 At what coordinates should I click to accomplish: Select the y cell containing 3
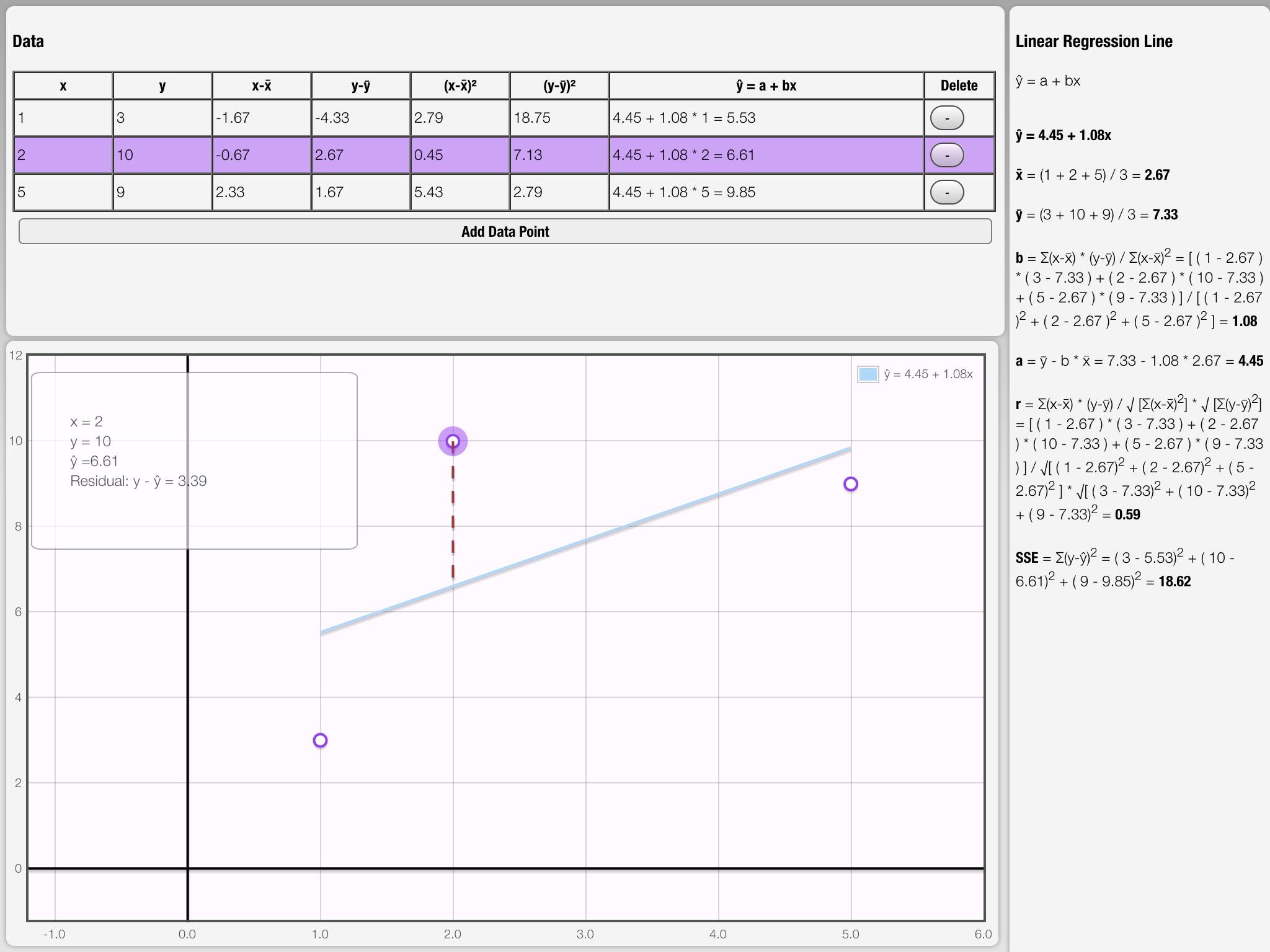click(x=162, y=118)
